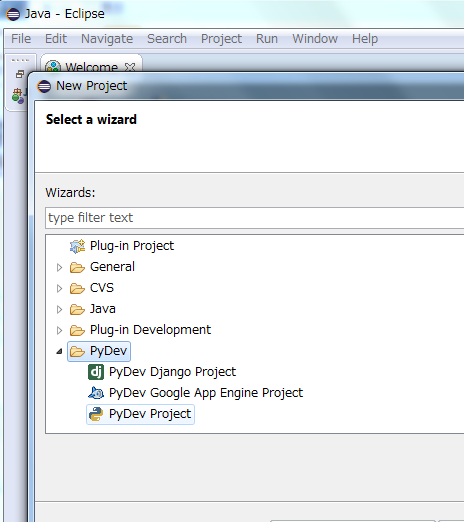Select the Plug-in Project entry
Viewport: 464px width, 522px height.
132,246
